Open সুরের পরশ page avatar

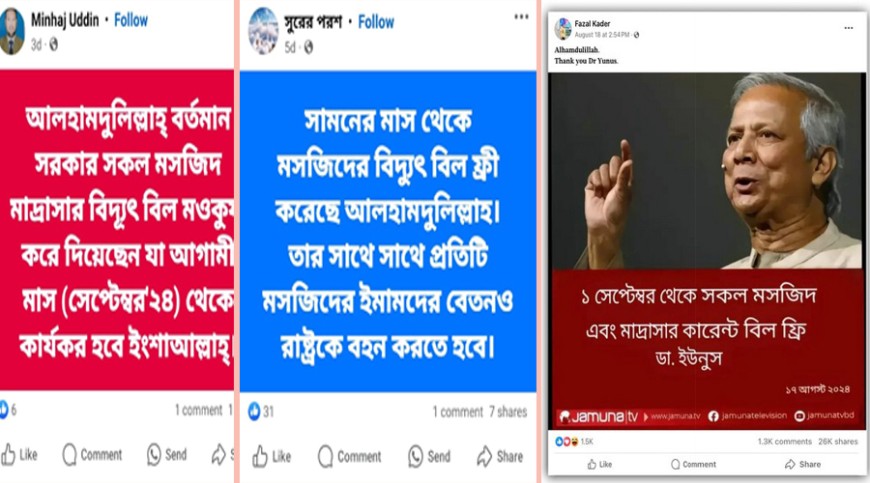(x=263, y=31)
